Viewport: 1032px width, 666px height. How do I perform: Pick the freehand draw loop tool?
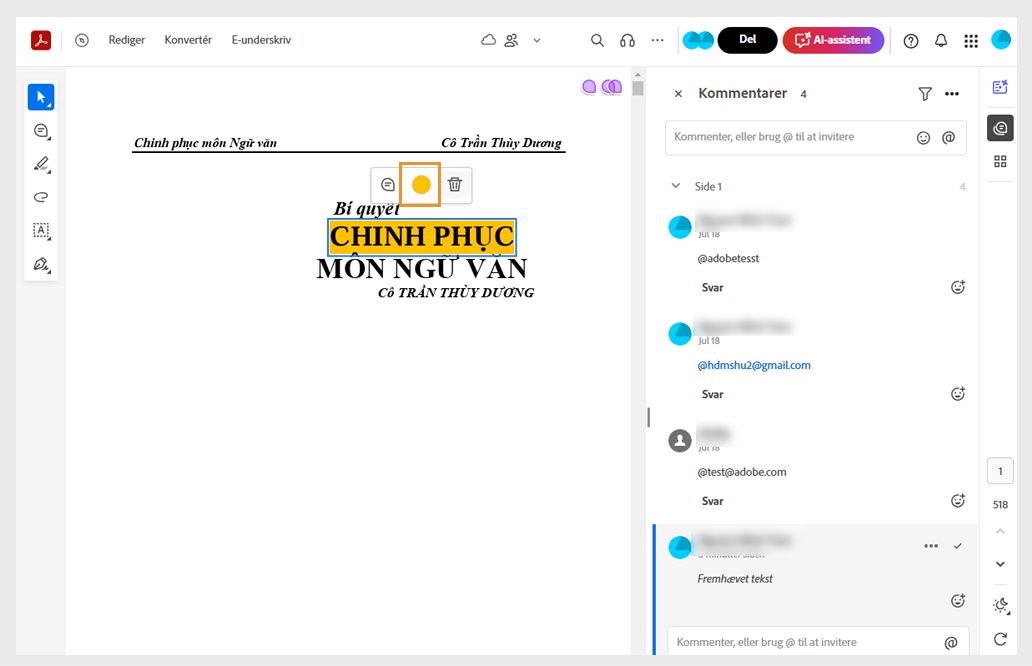point(41,197)
